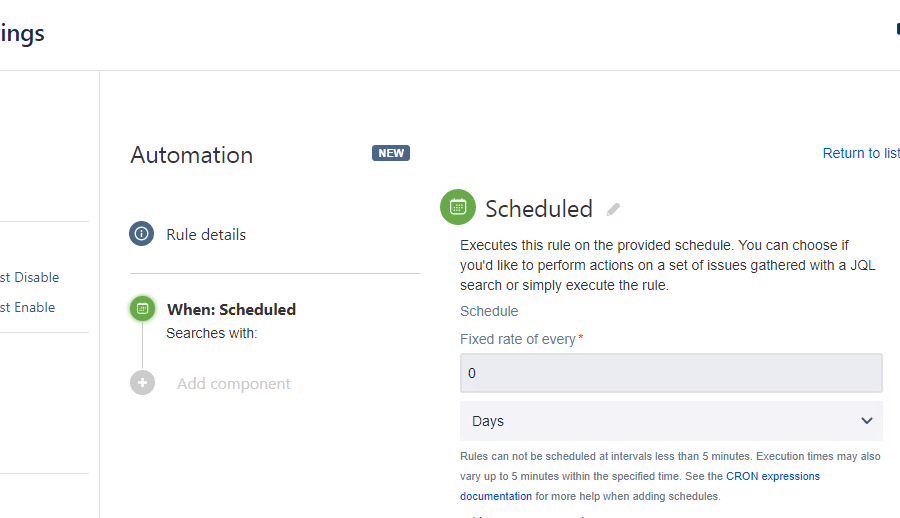Click the large calendar icon by Scheduled heading

pyautogui.click(x=458, y=207)
